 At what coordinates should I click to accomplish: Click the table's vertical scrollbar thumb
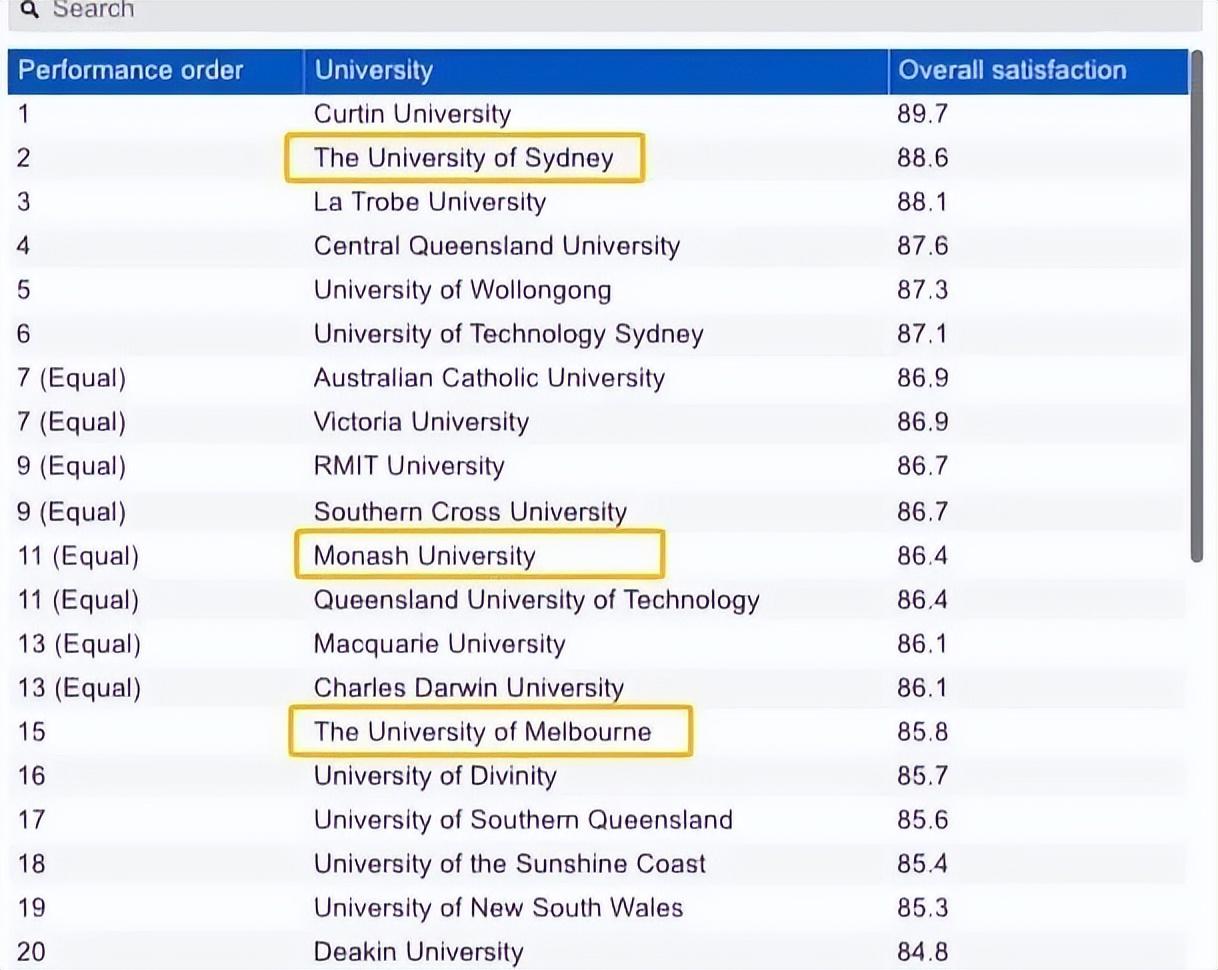coord(1196,305)
